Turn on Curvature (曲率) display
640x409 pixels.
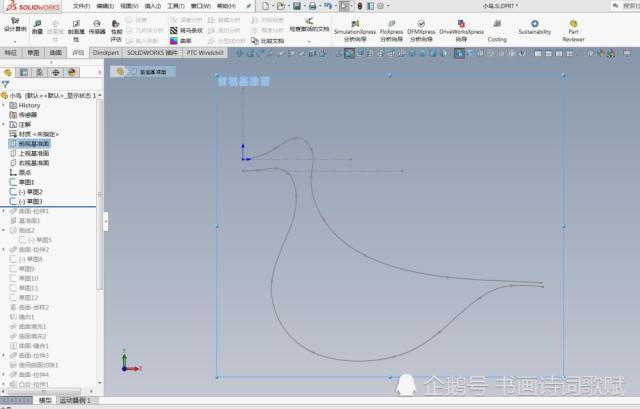pyautogui.click(x=181, y=41)
